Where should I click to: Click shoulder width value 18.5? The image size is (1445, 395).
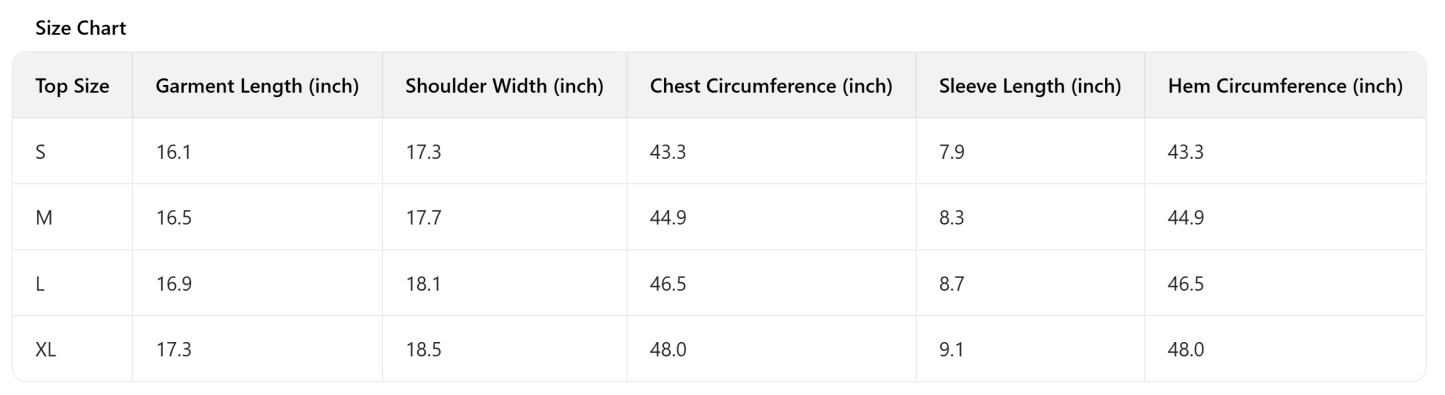423,350
